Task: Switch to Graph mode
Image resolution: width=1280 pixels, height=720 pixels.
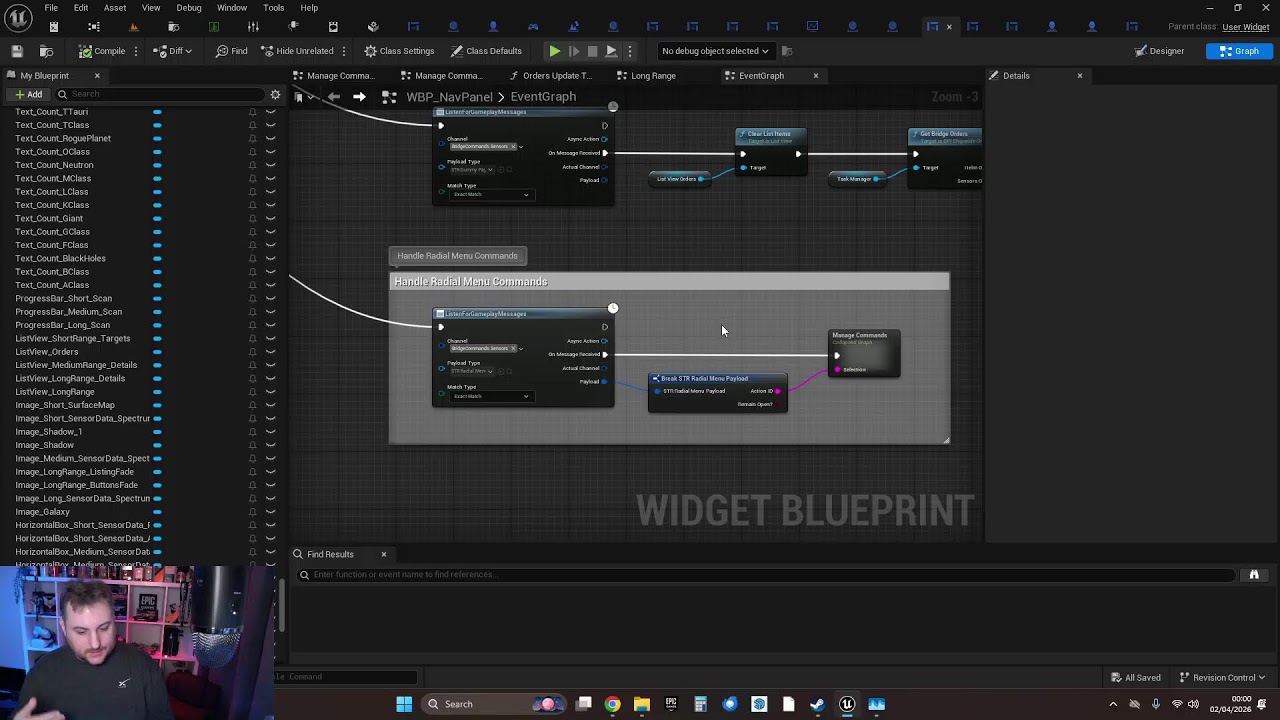Action: 1239,51
